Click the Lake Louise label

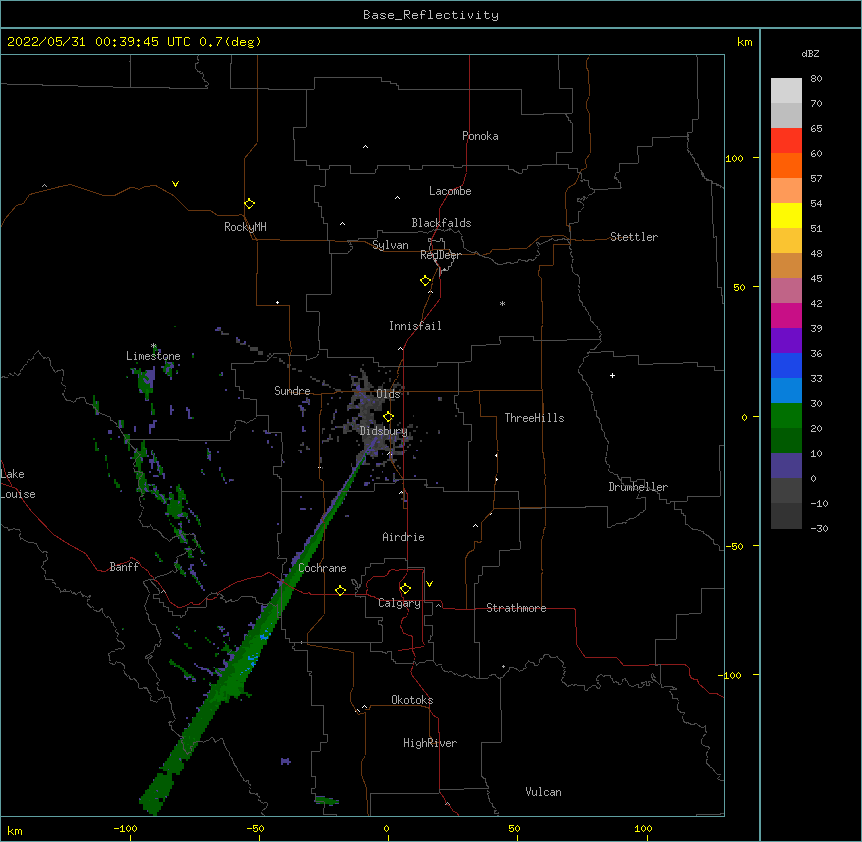pos(17,484)
